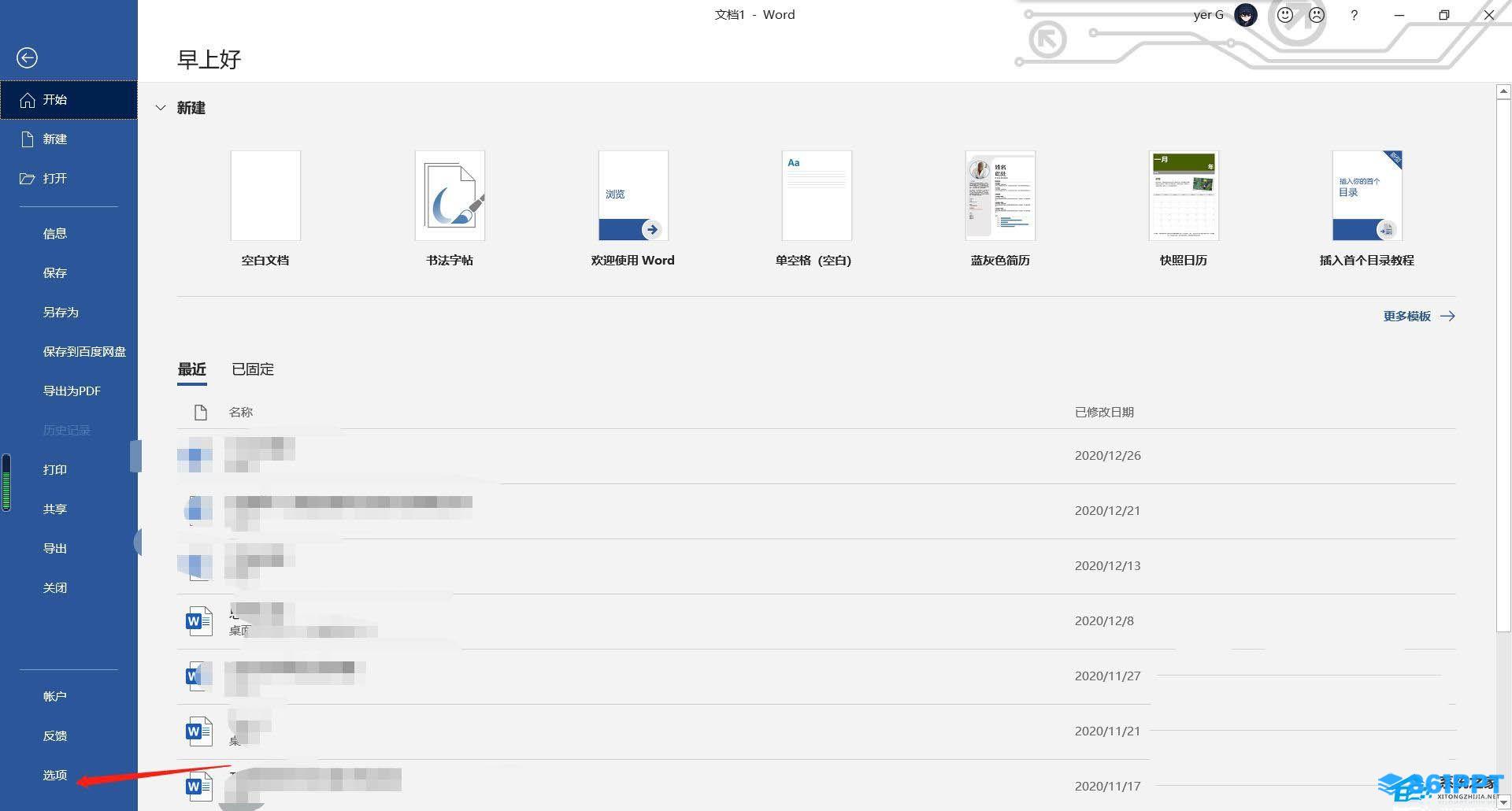Pick the 快照日历 template
The width and height of the screenshot is (1512, 811).
1184,209
